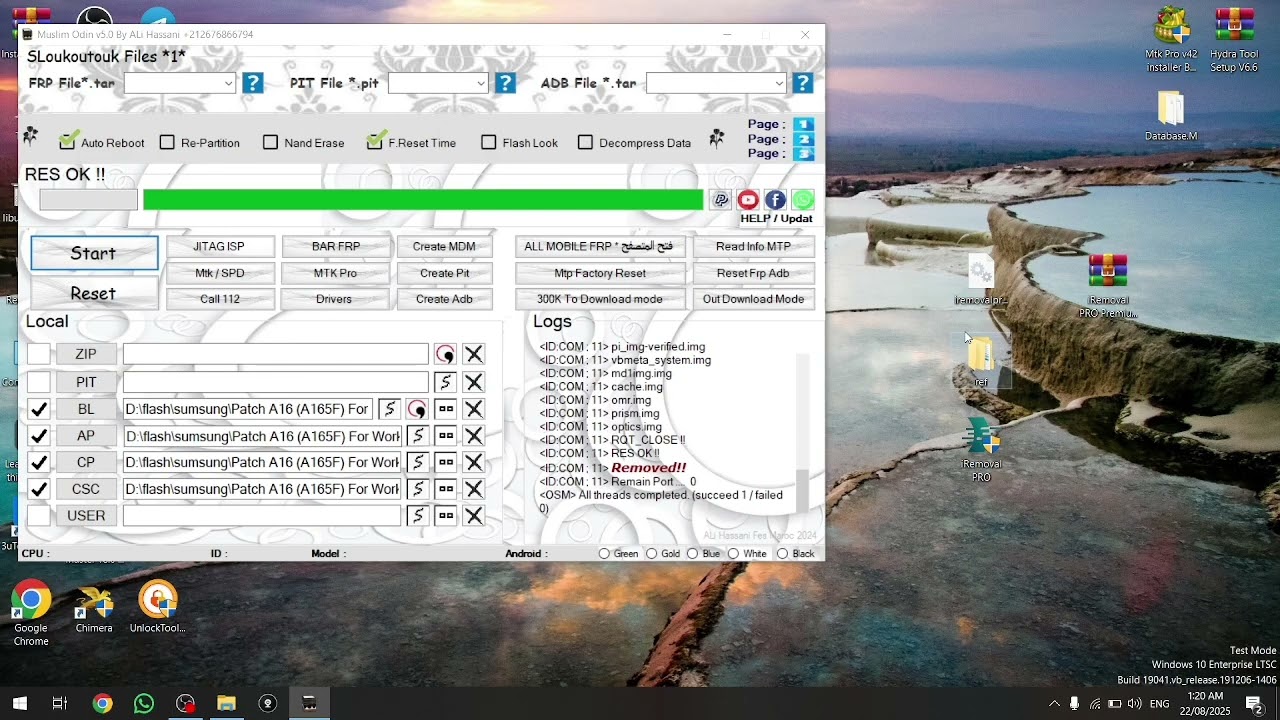Click the S-shaped icon in the BL row
This screenshot has width=1280, height=720.
point(389,409)
